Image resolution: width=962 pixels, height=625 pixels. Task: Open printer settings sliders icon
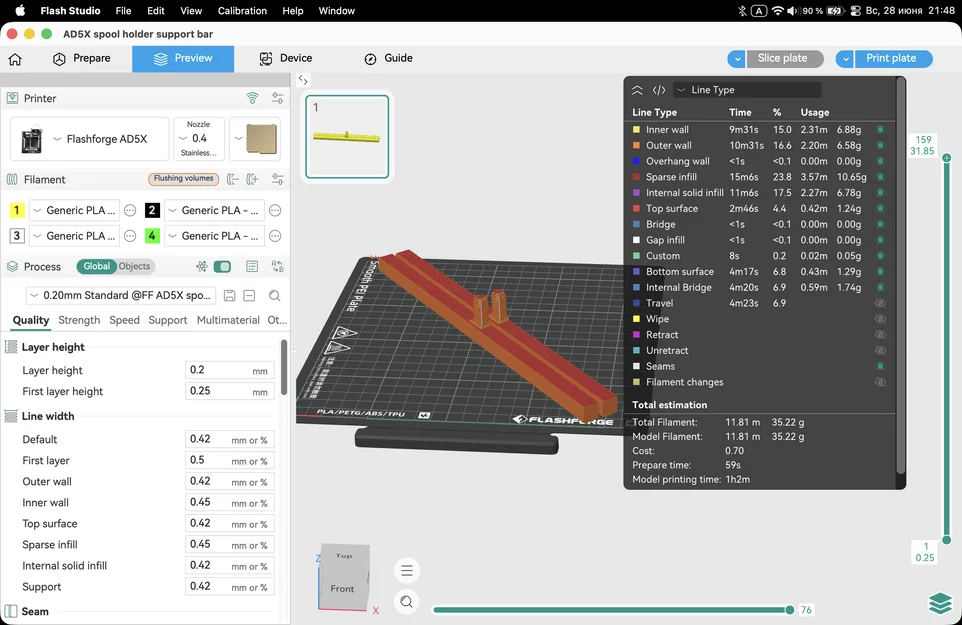tap(277, 98)
